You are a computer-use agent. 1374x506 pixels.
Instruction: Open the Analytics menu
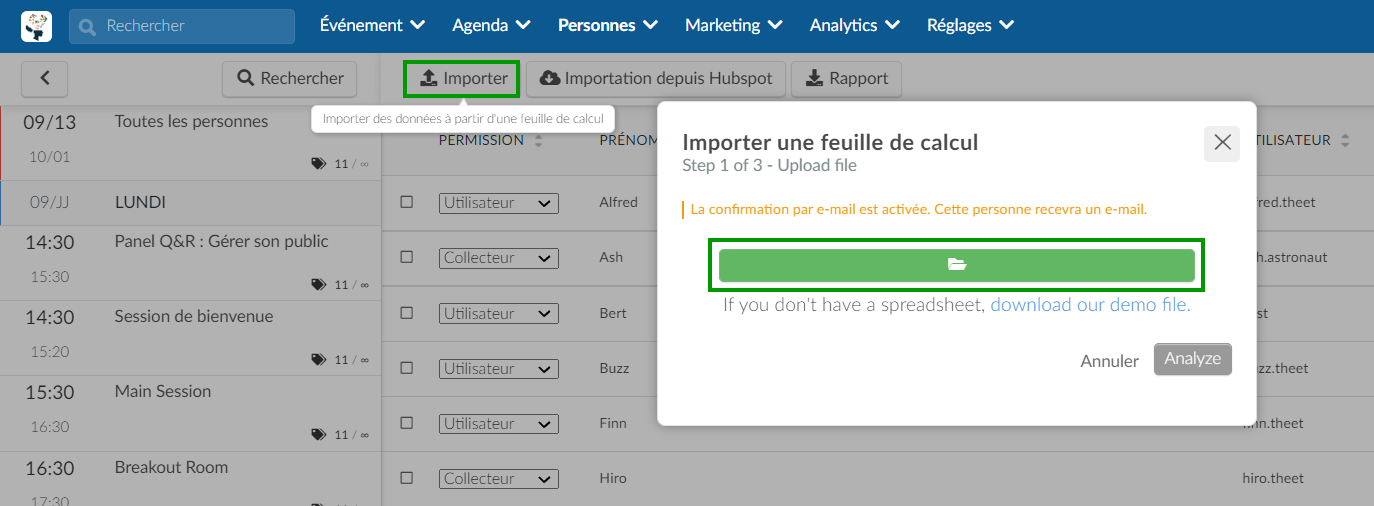coord(854,25)
